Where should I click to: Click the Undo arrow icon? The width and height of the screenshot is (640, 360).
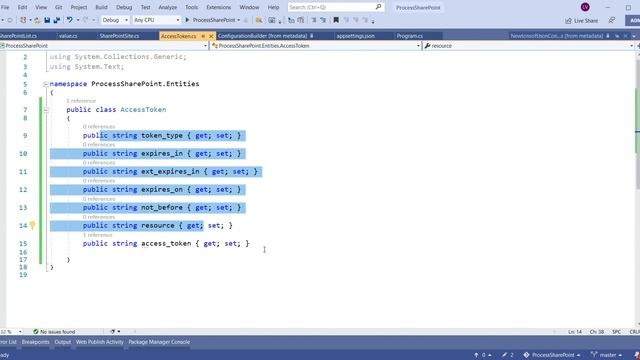[x=70, y=20]
